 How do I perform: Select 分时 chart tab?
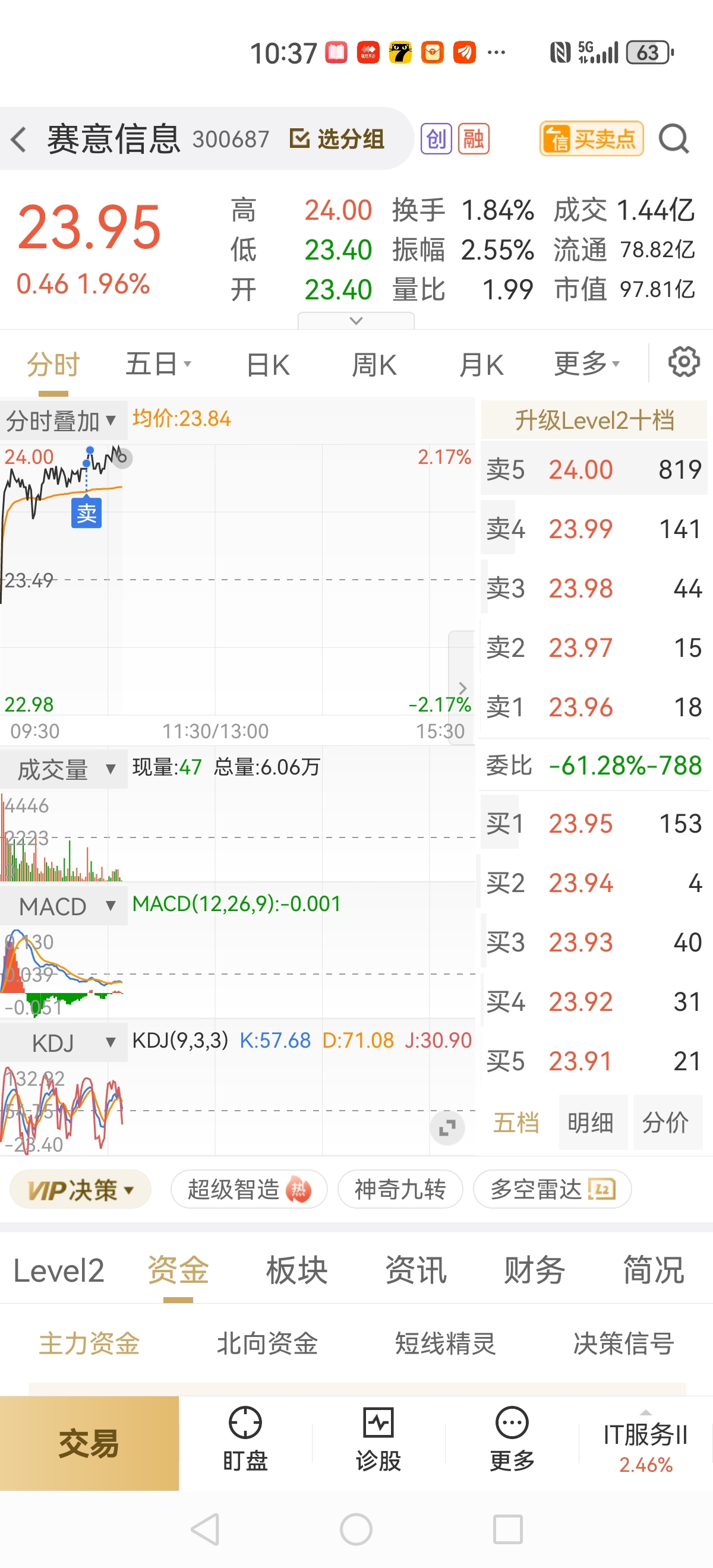pyautogui.click(x=53, y=364)
